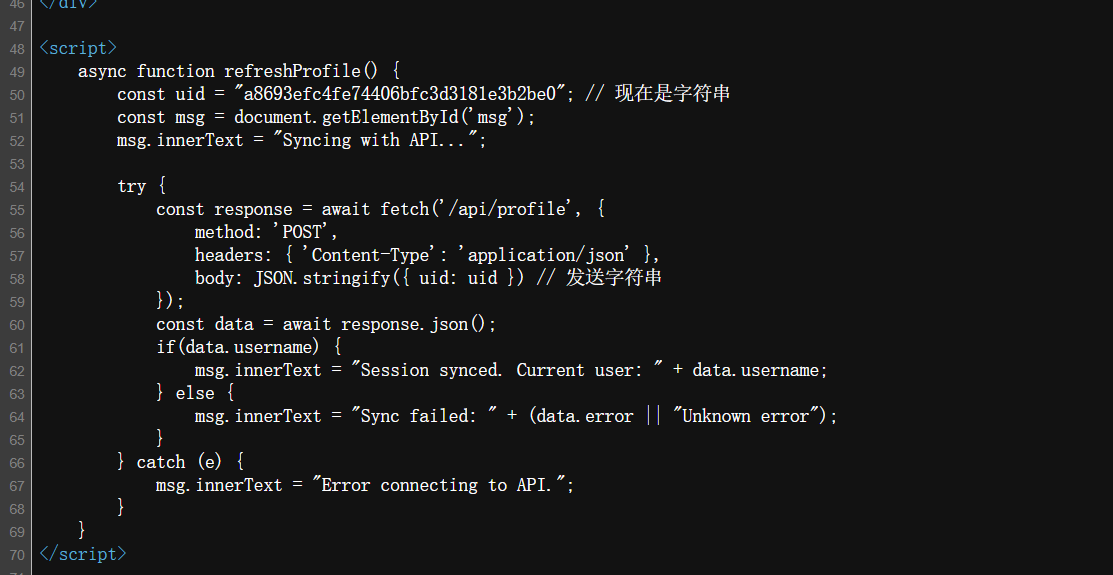Click line number 54 in the gutter
The height and width of the screenshot is (575, 1113).
coord(15,187)
